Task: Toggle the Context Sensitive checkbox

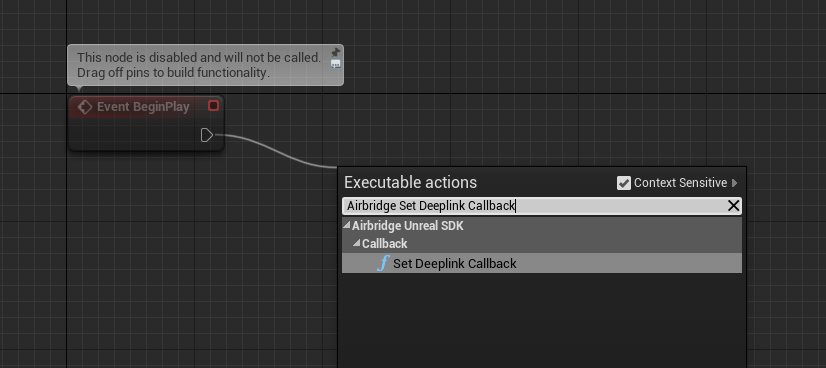Action: (624, 183)
